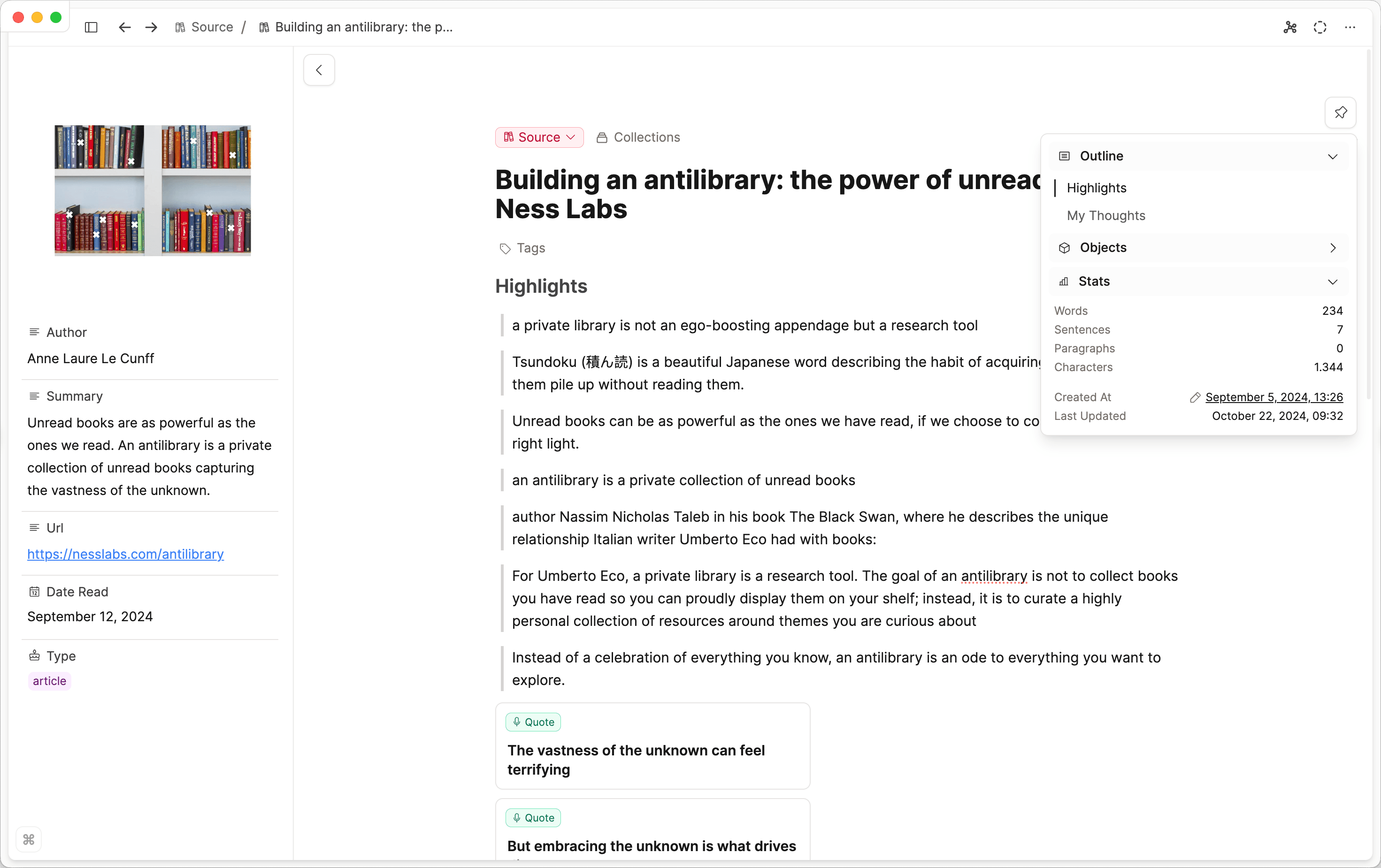Open the Source type dropdown
Viewport: 1381px width, 868px height.
click(538, 137)
